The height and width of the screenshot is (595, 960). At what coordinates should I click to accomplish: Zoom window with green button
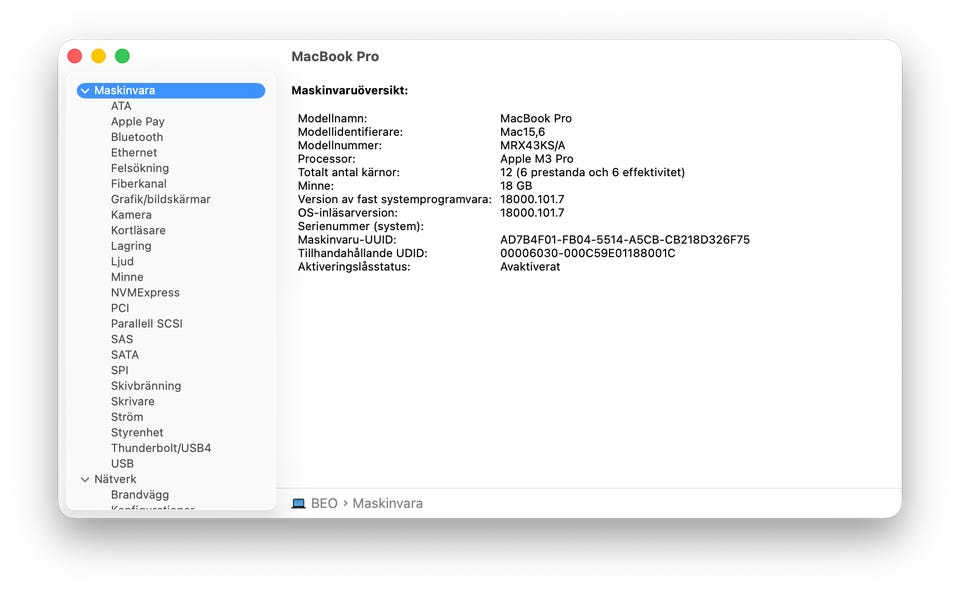click(x=122, y=56)
